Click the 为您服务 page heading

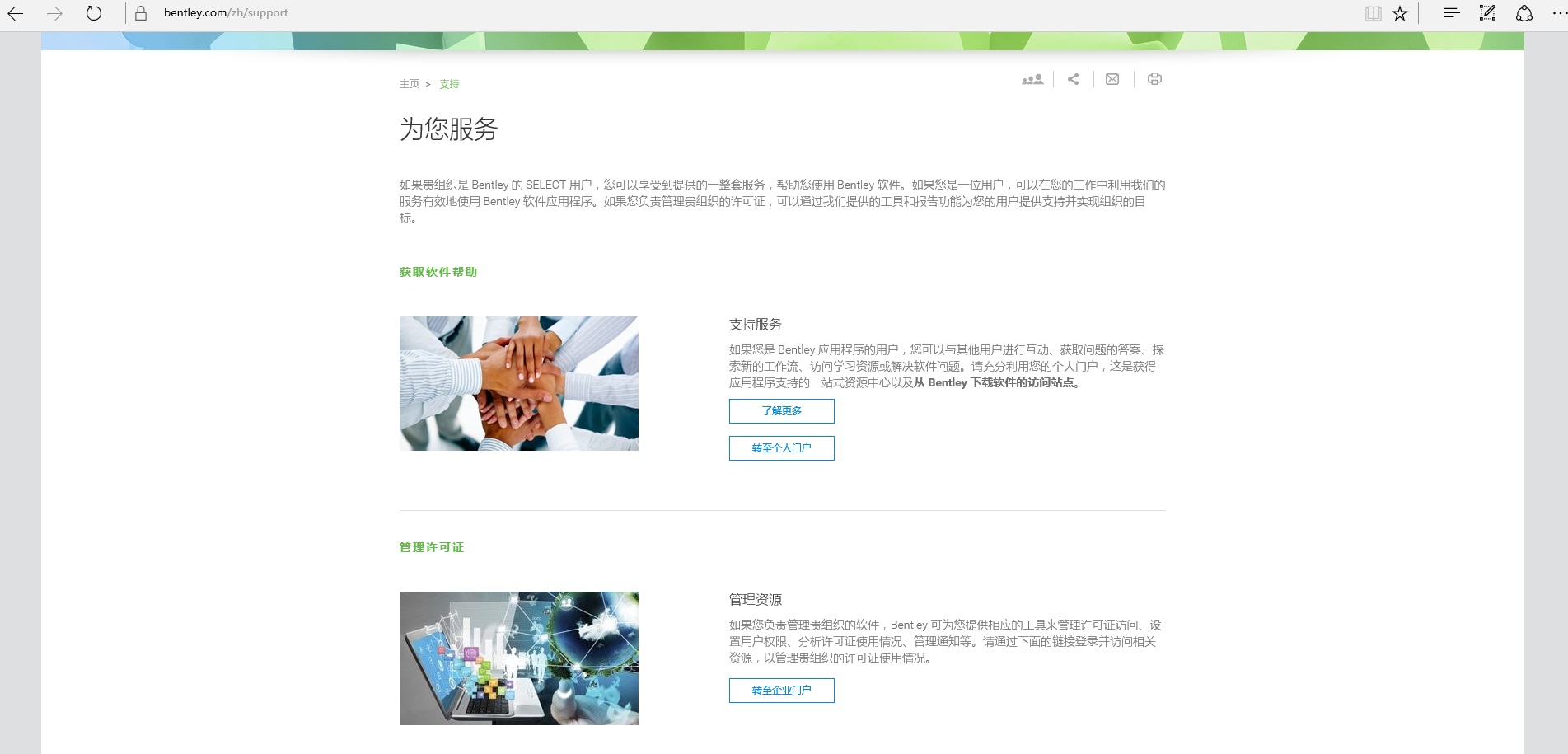449,129
